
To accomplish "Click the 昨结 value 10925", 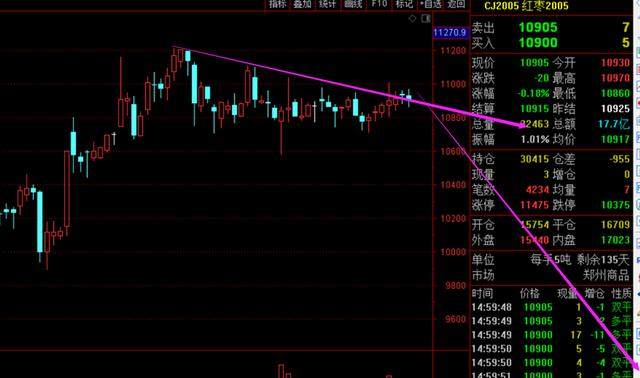I will point(616,109).
